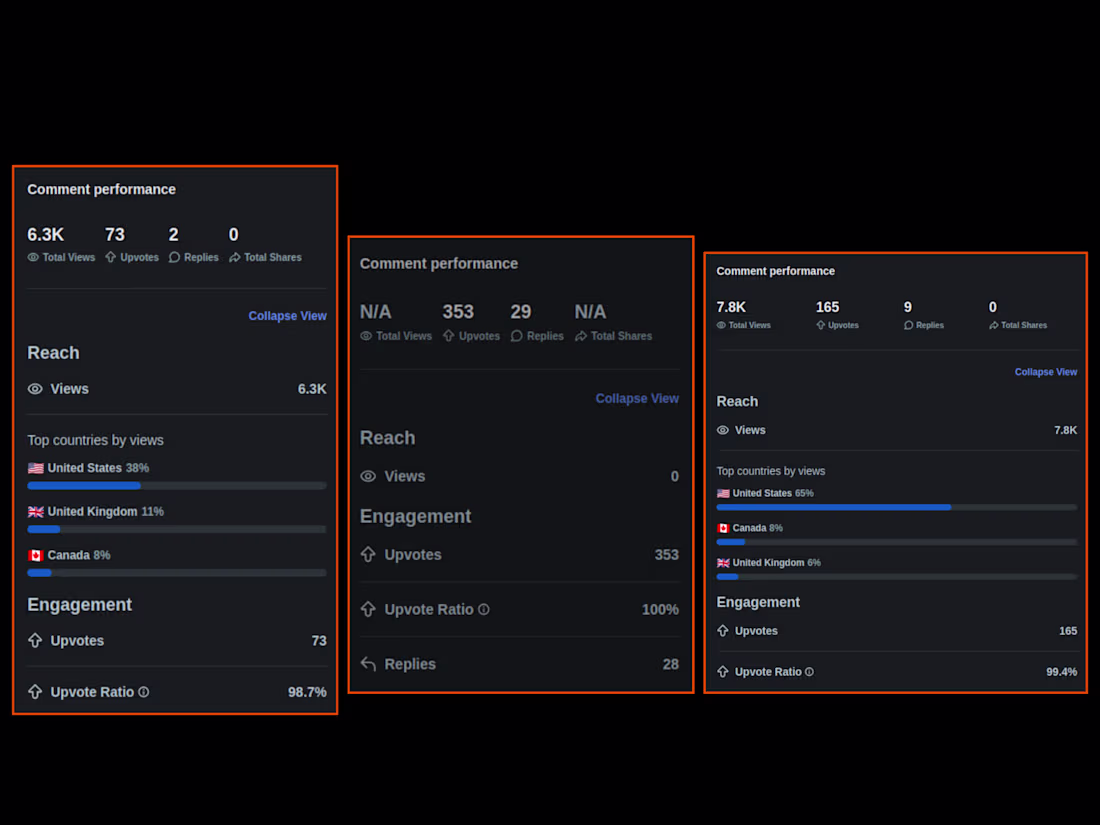
Task: Click Engagement heading in the left panel
Action: (x=79, y=605)
